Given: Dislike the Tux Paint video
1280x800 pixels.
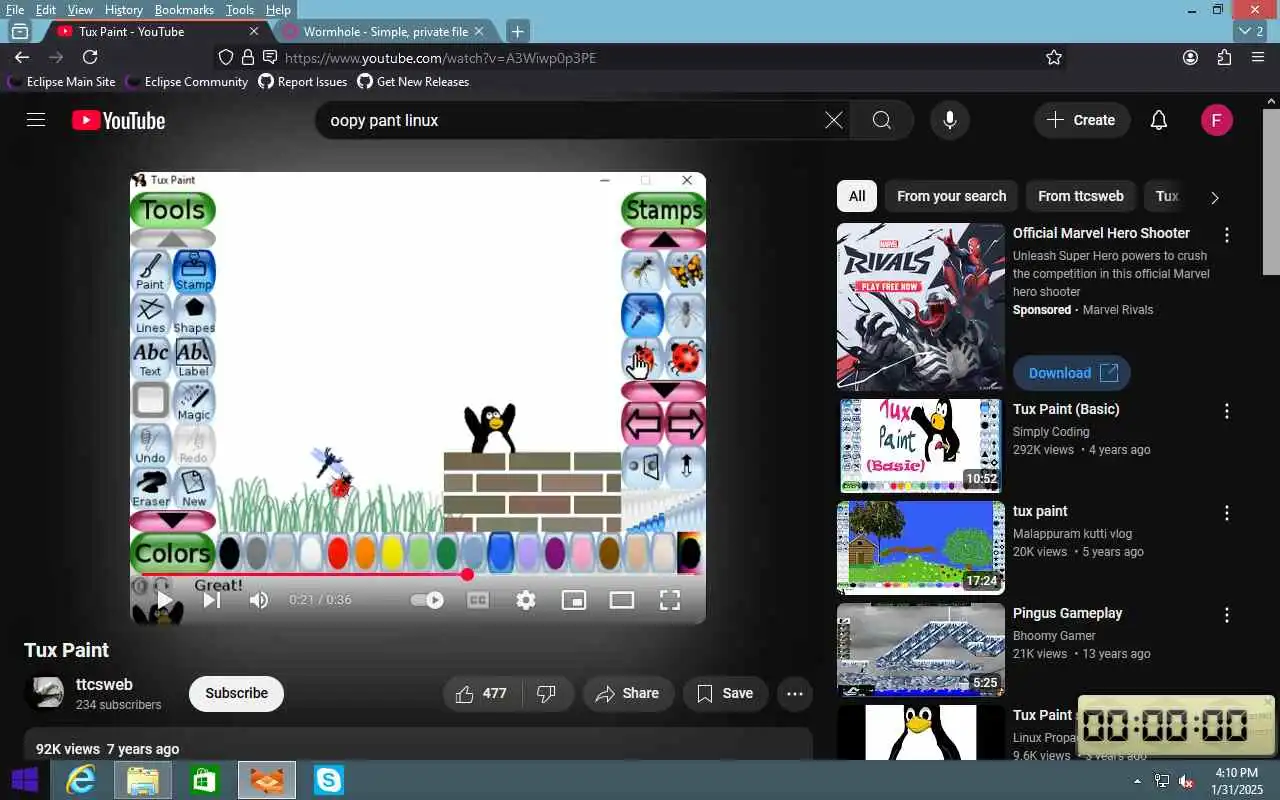Looking at the screenshot, I should [x=546, y=693].
